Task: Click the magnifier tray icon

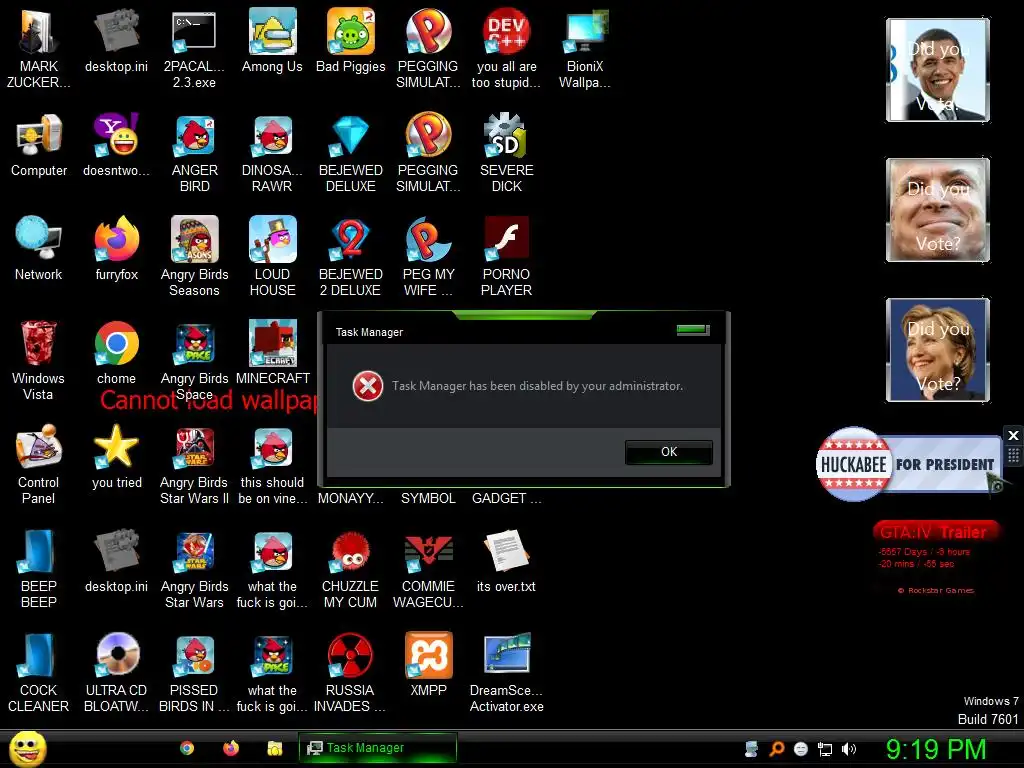Action: (776, 749)
